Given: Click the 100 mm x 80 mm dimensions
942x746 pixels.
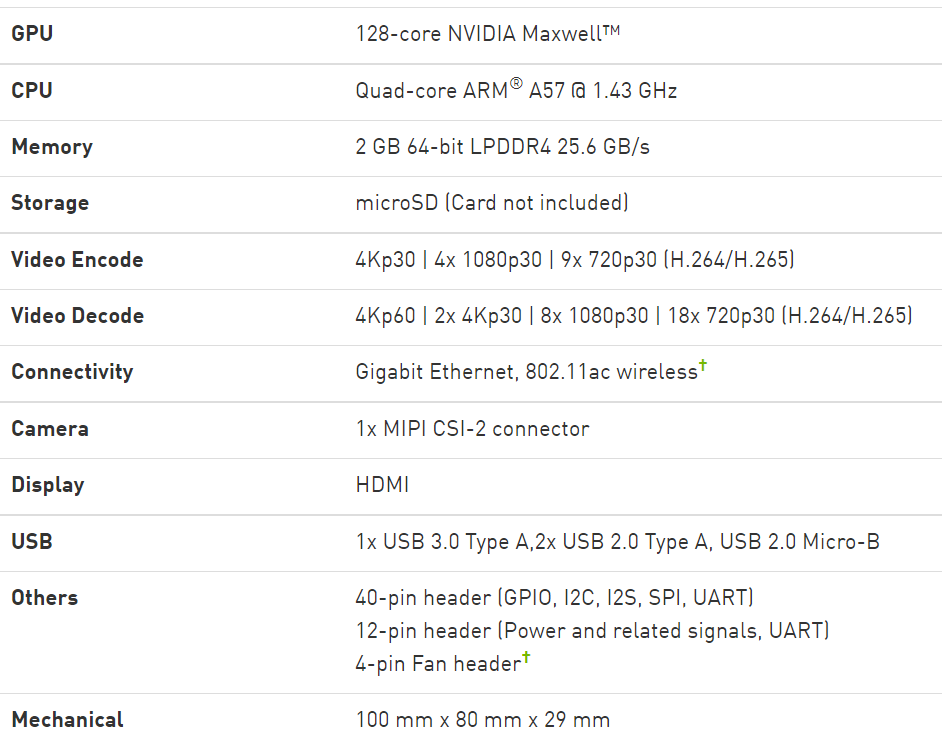Looking at the screenshot, I should click(x=482, y=720).
